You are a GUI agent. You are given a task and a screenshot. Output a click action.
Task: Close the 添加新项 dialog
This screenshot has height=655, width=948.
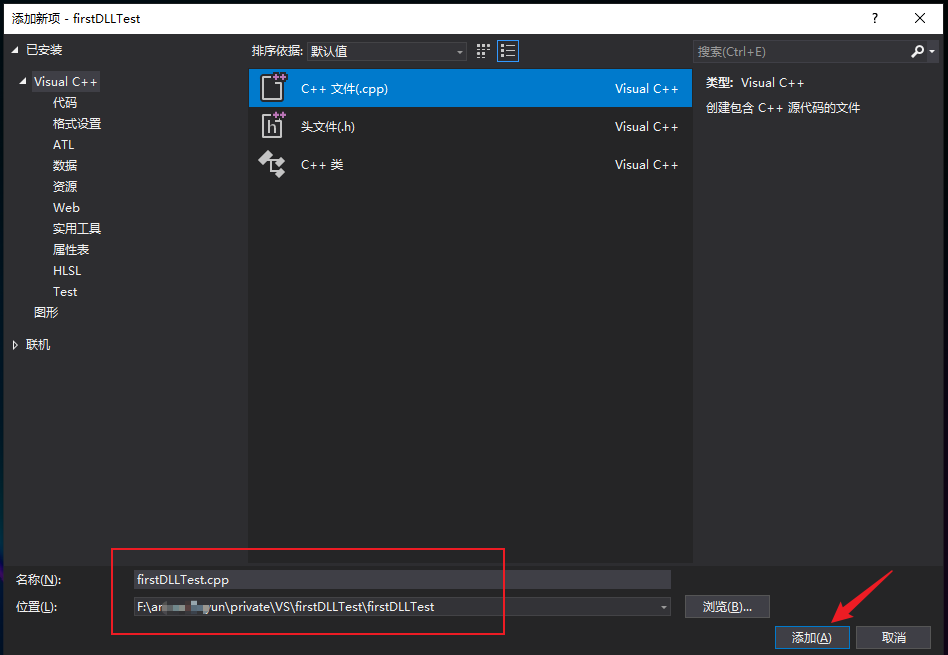(920, 18)
